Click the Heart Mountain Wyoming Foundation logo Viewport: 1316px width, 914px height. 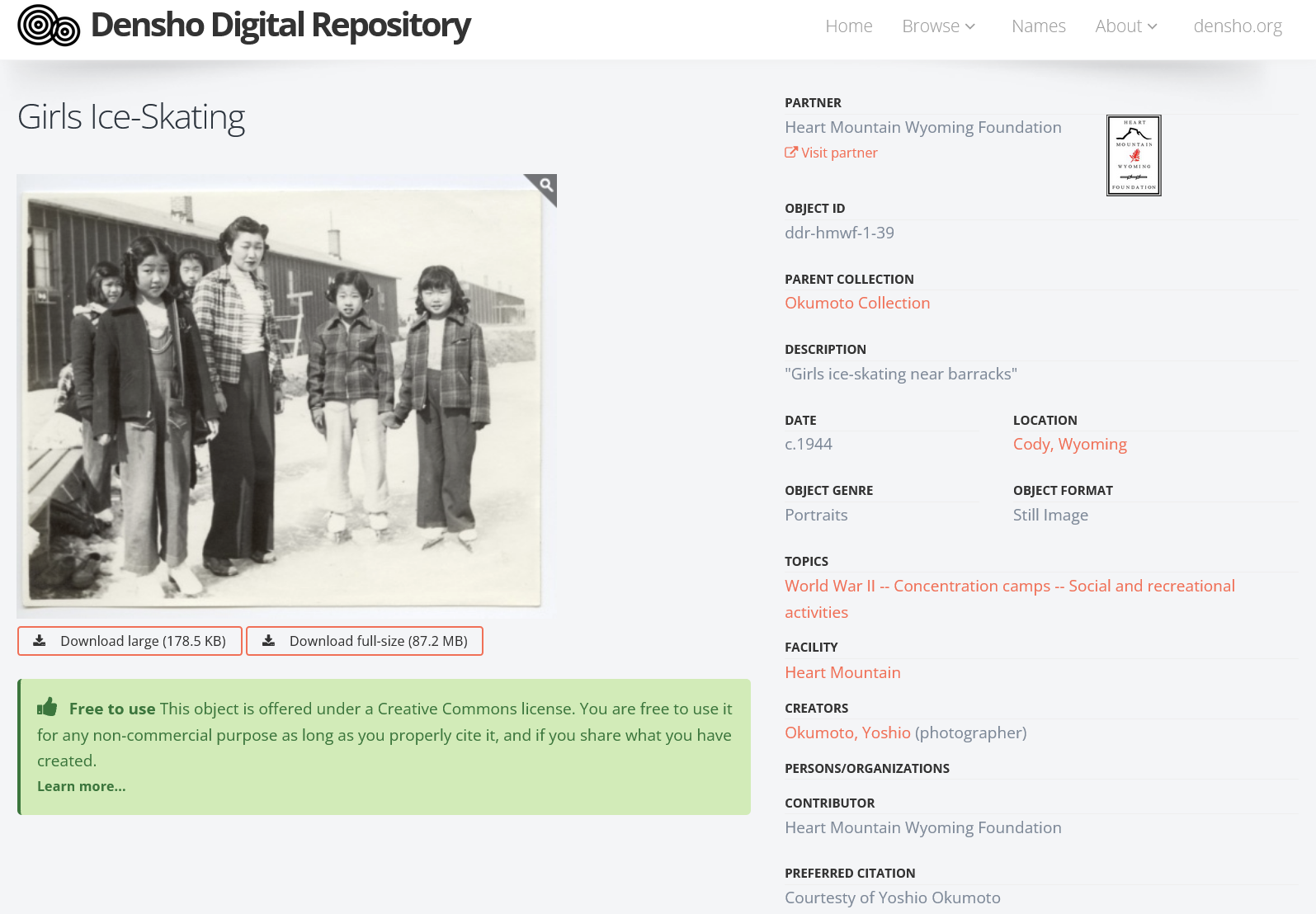pos(1133,155)
